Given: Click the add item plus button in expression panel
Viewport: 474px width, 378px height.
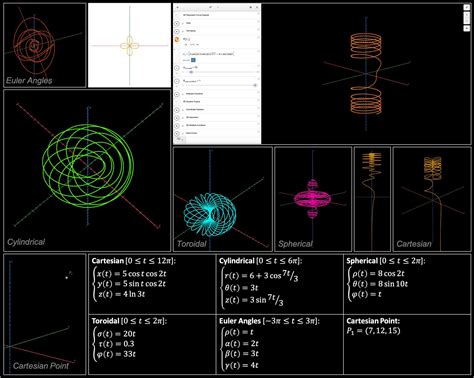Looking at the screenshot, I should 177,7.
